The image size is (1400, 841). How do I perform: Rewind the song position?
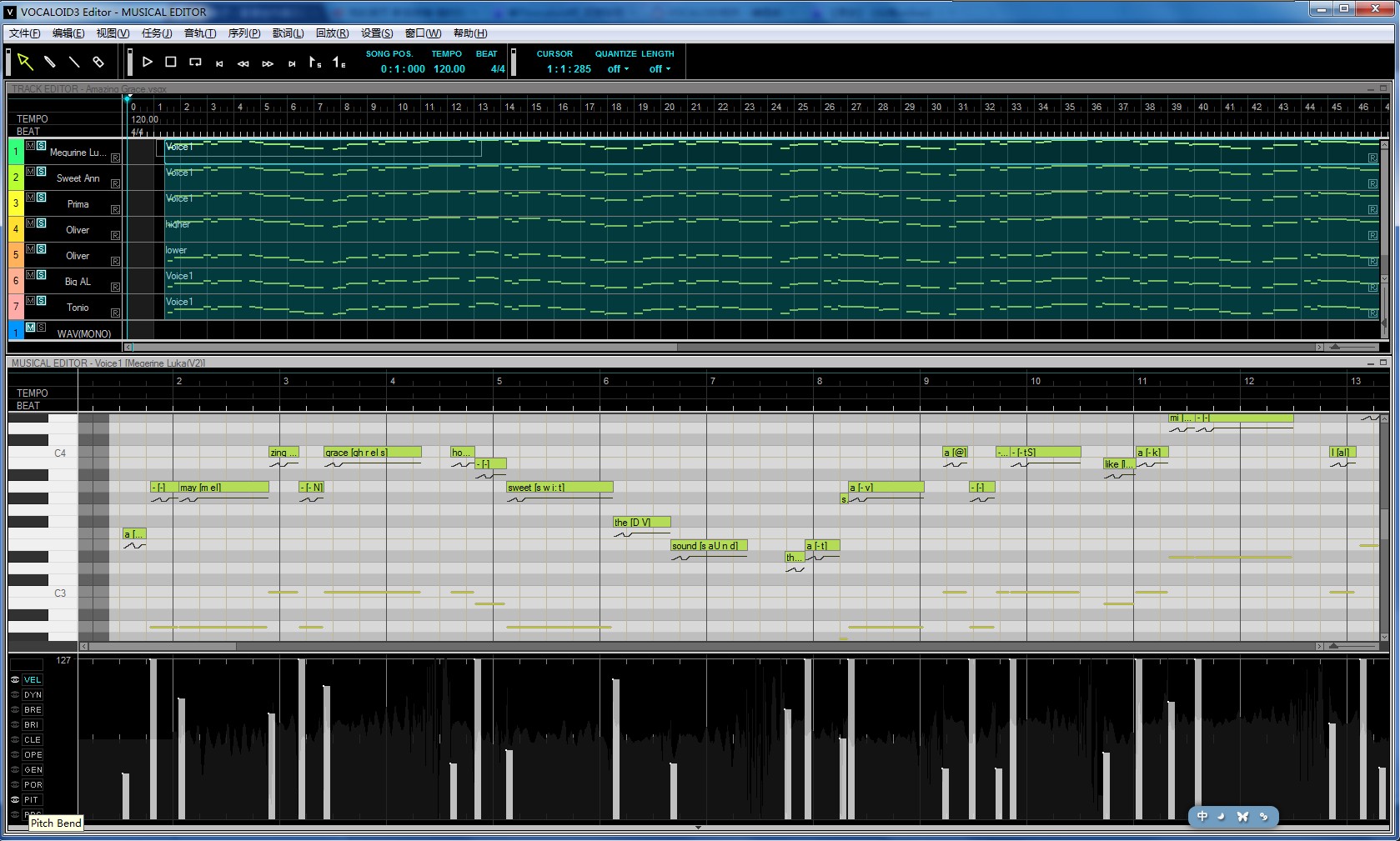tap(243, 63)
